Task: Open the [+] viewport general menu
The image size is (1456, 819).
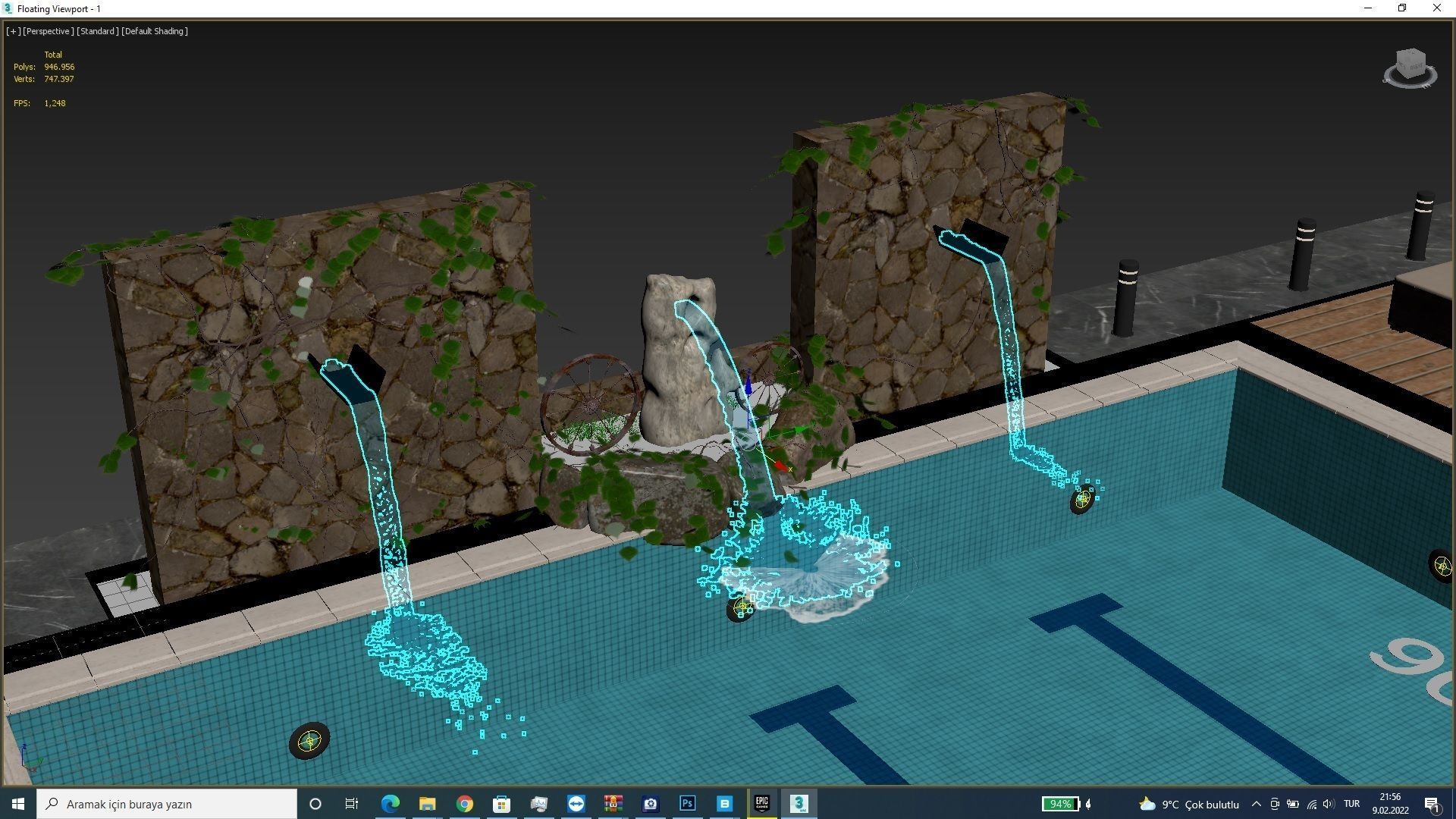Action: [13, 31]
